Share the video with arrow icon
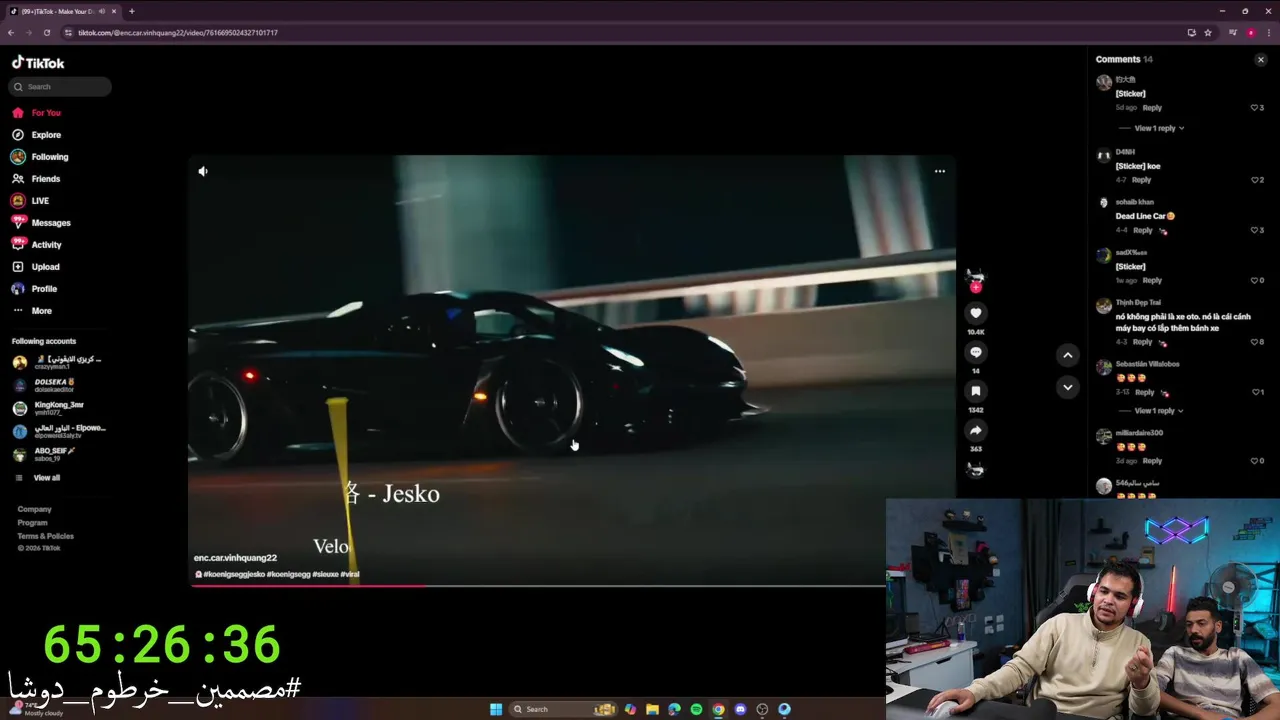 [976, 430]
